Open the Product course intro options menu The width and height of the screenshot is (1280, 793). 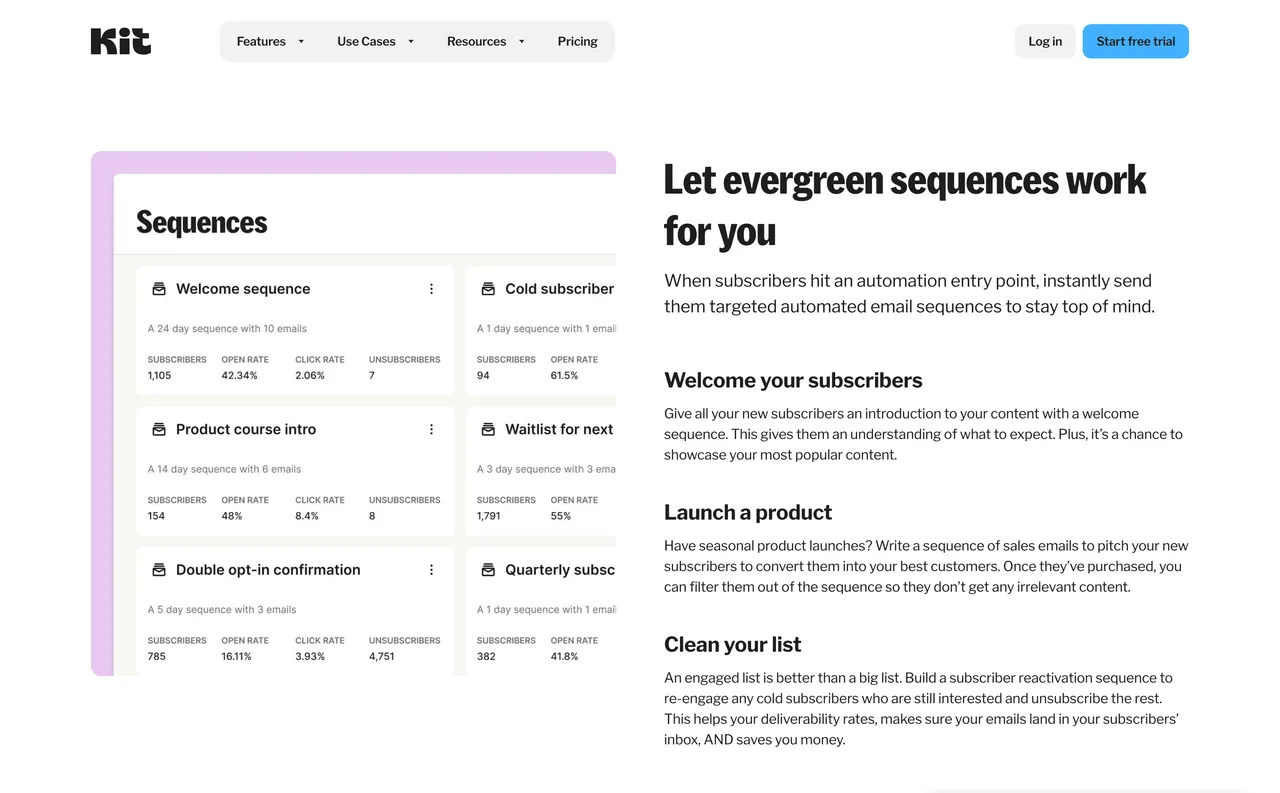pos(431,429)
